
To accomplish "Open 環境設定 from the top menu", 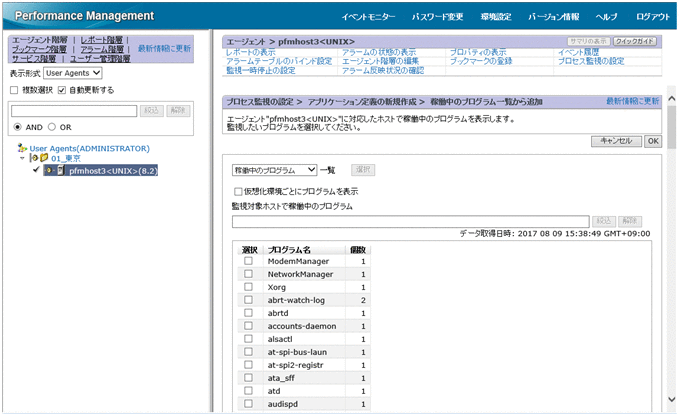I will coord(496,17).
